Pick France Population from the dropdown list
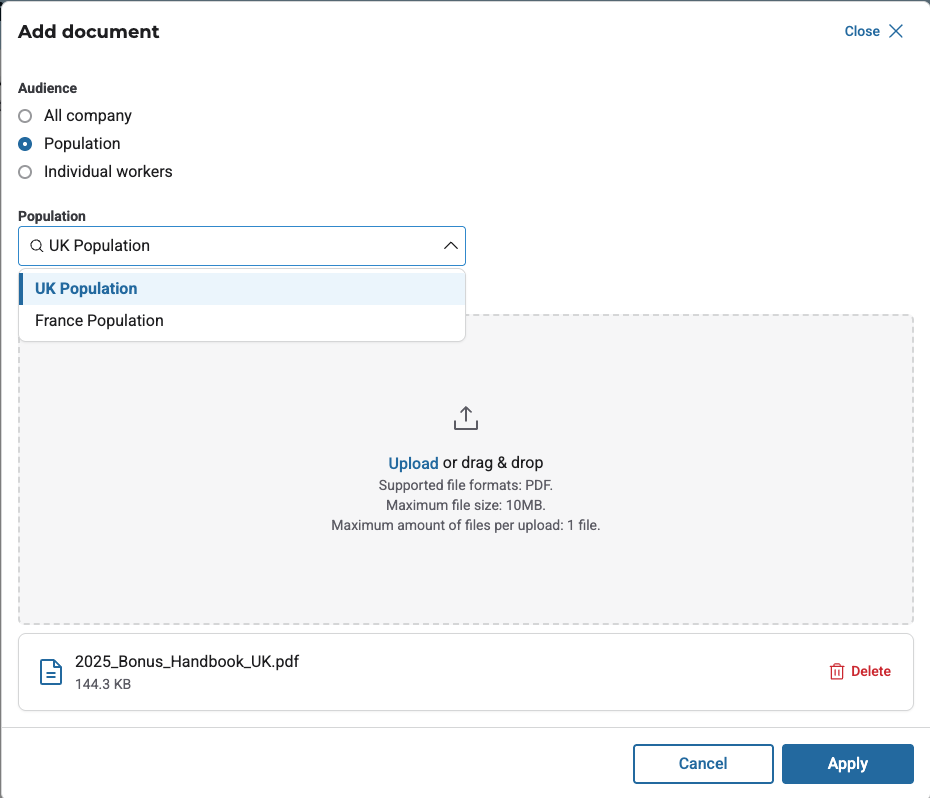Image resolution: width=930 pixels, height=798 pixels. pos(99,321)
